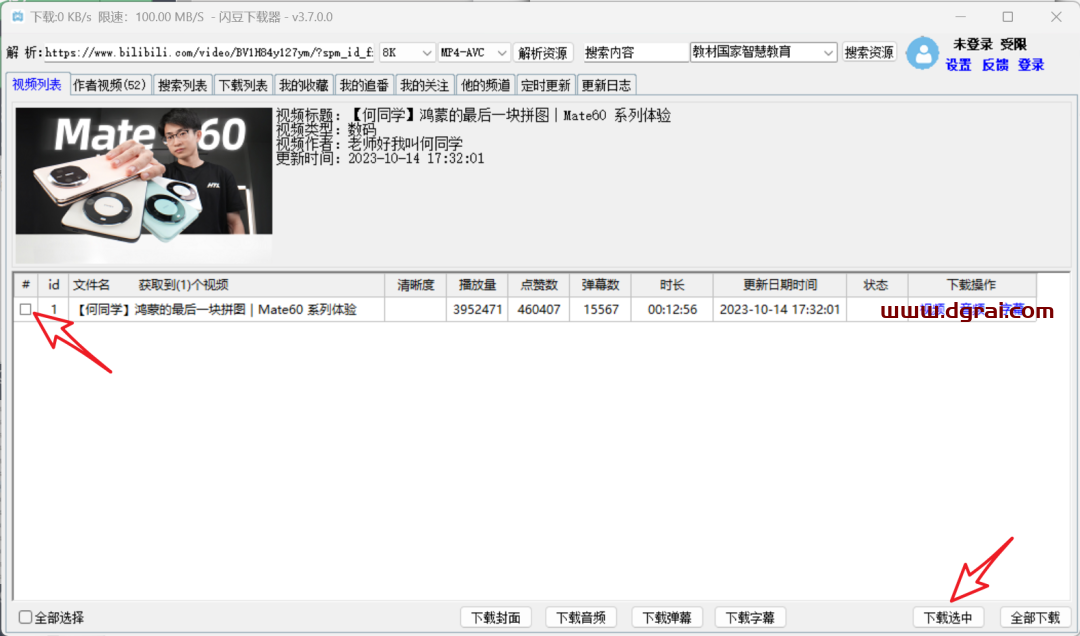Select the 更新日志 tab
Screen dimensions: 1080x636
tap(607, 85)
